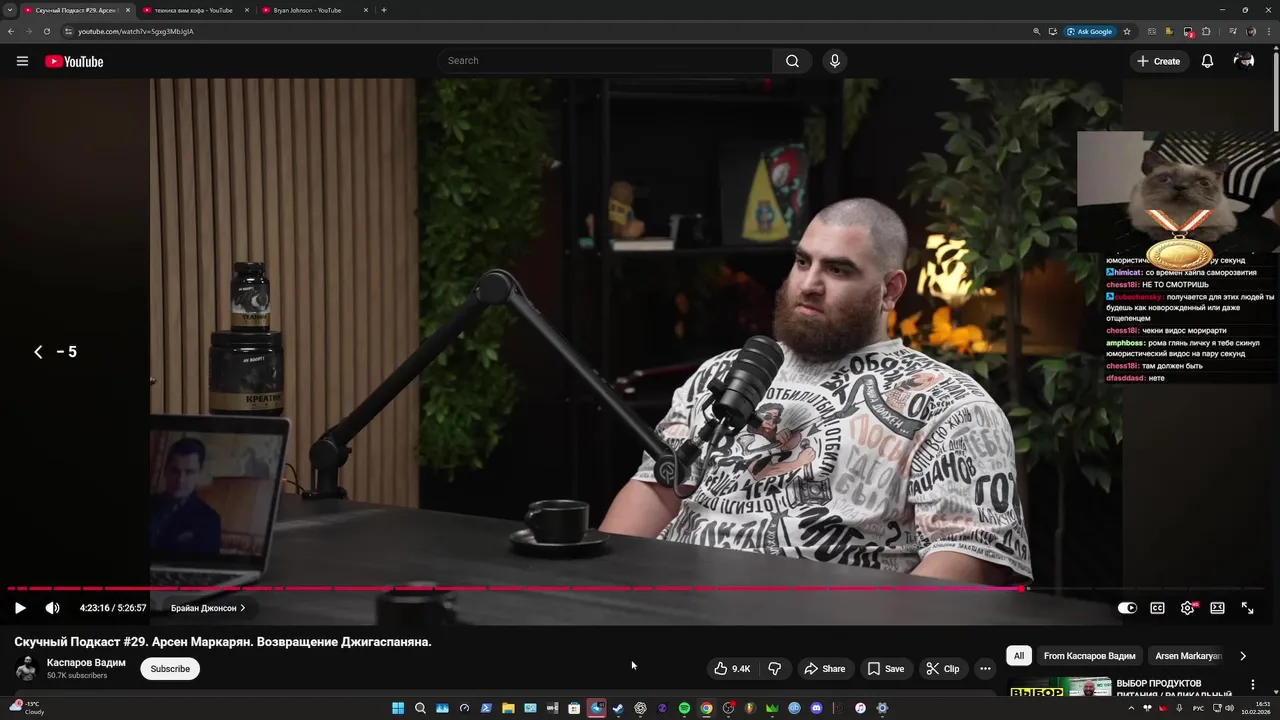Toggle the autoplay switch

[x=1127, y=608]
